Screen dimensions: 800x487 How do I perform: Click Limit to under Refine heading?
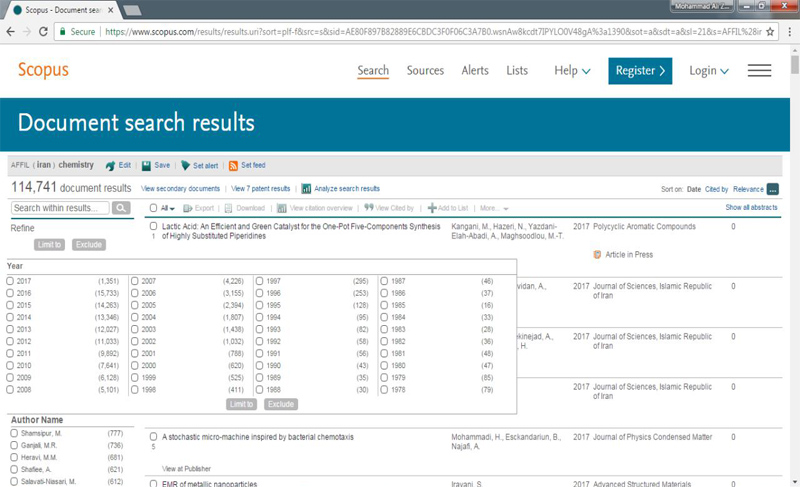tap(49, 245)
